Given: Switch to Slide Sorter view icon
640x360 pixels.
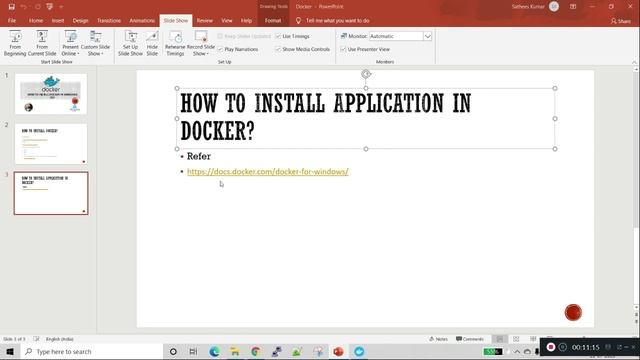Looking at the screenshot, I should click(x=516, y=339).
